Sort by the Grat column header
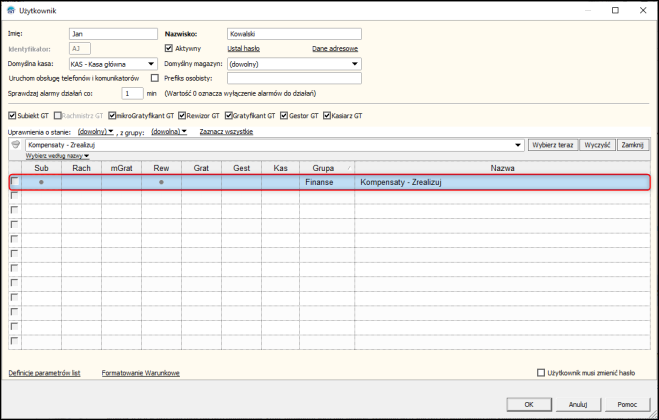Screen dimensions: 659x420 [x=201, y=168]
